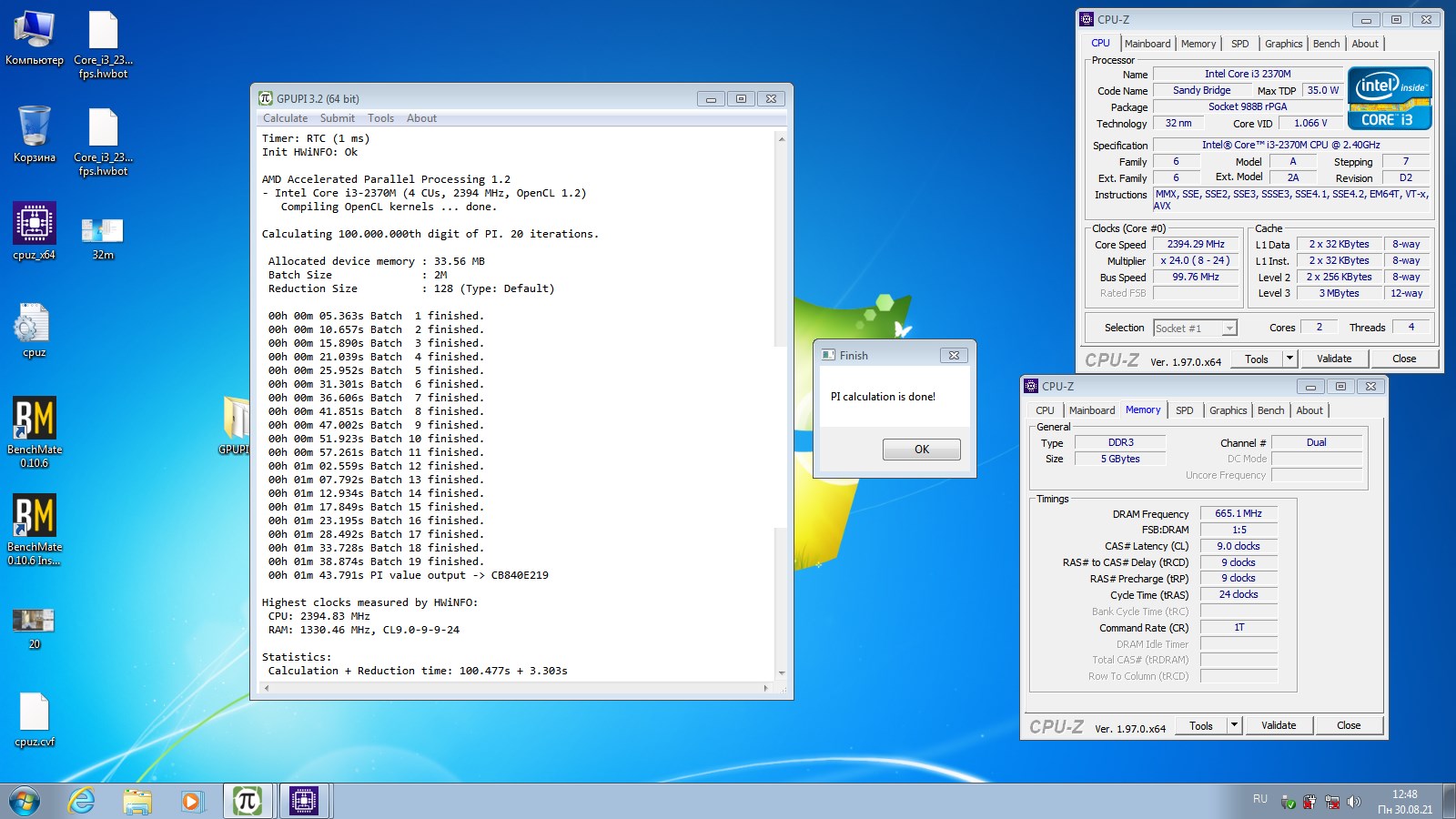Open the 32m desktop icon

[x=103, y=238]
